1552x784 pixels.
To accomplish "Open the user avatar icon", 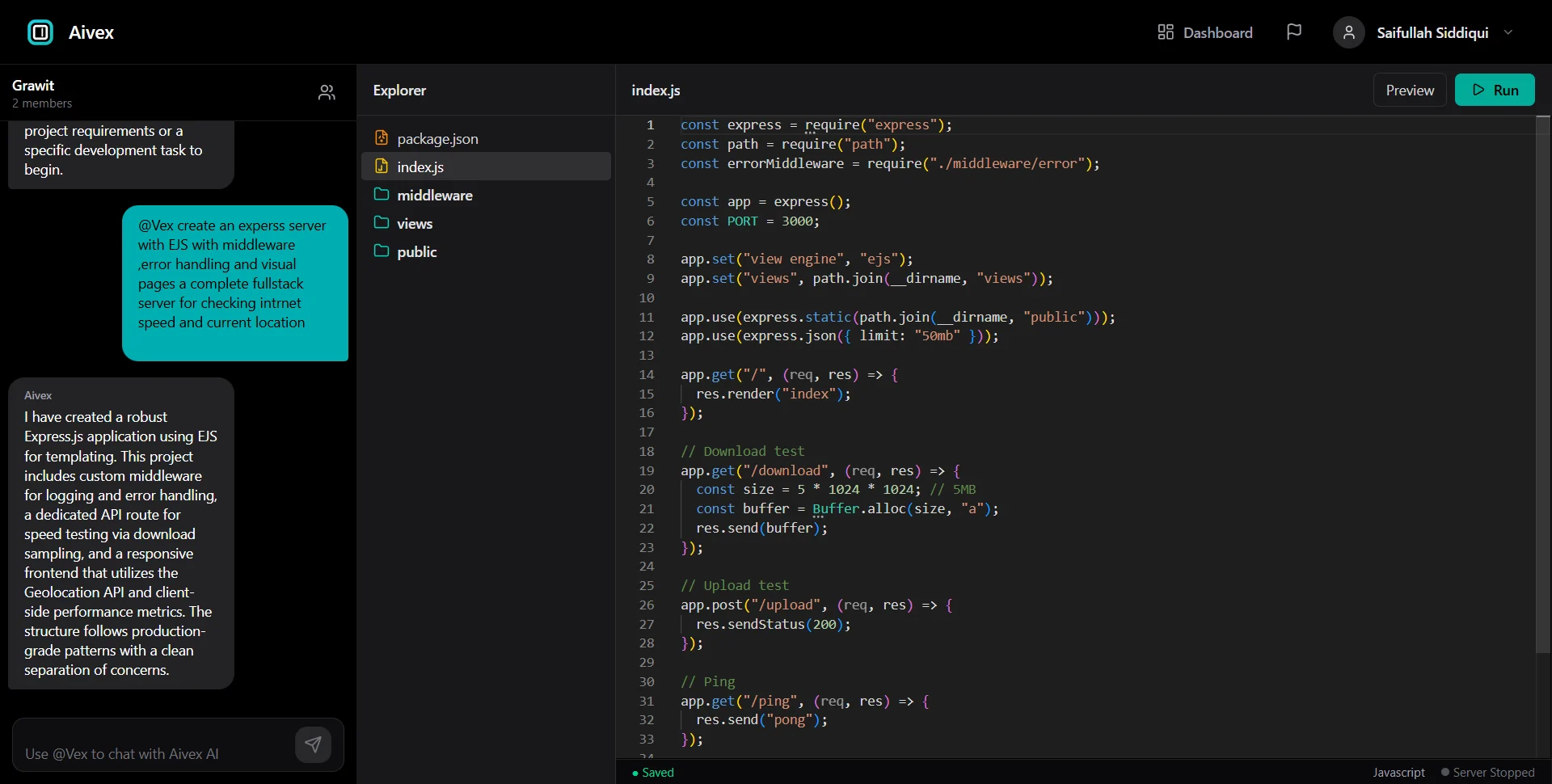I will (1348, 32).
